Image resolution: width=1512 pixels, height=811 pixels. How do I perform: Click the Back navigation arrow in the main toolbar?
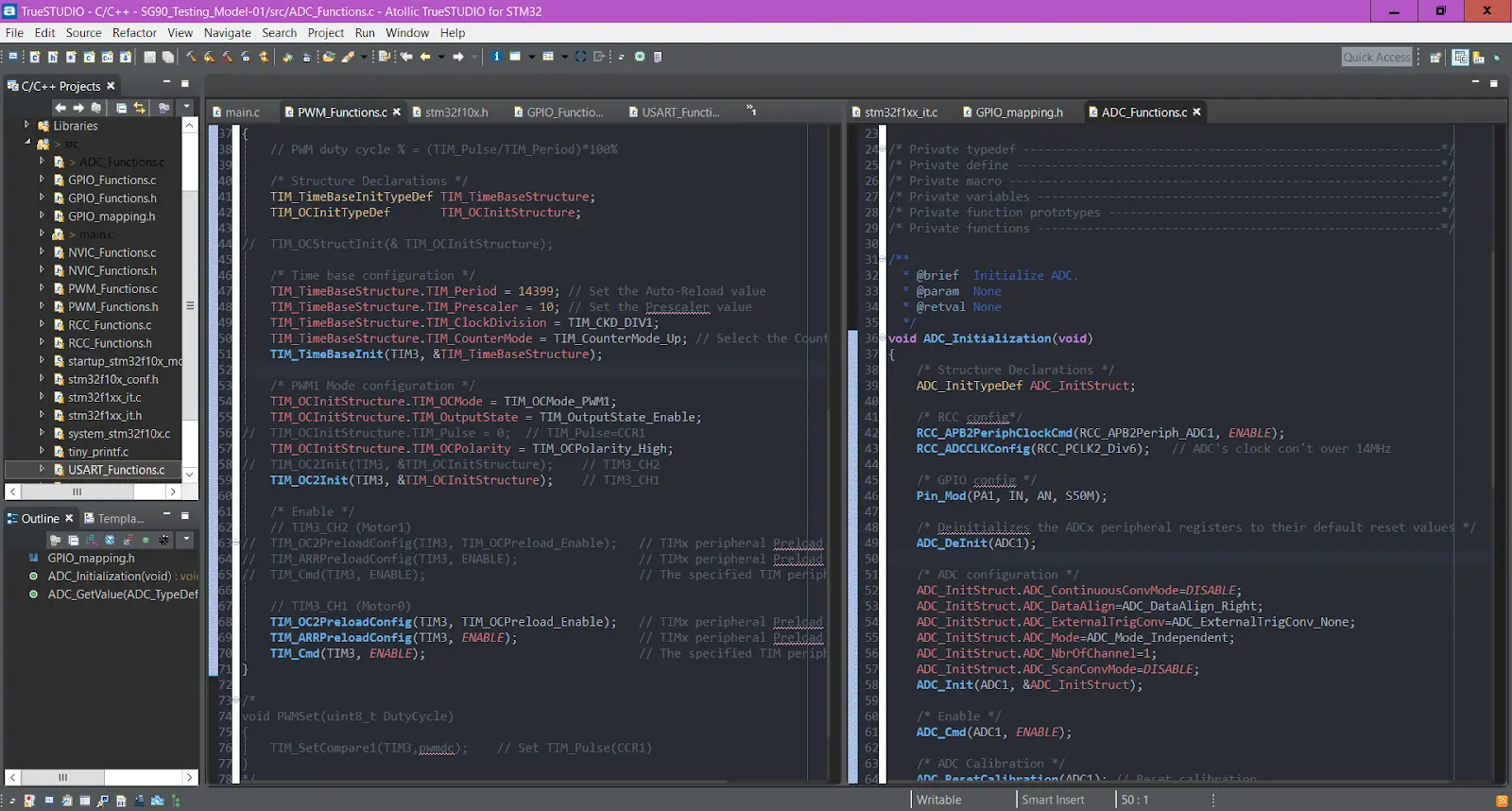[x=425, y=57]
